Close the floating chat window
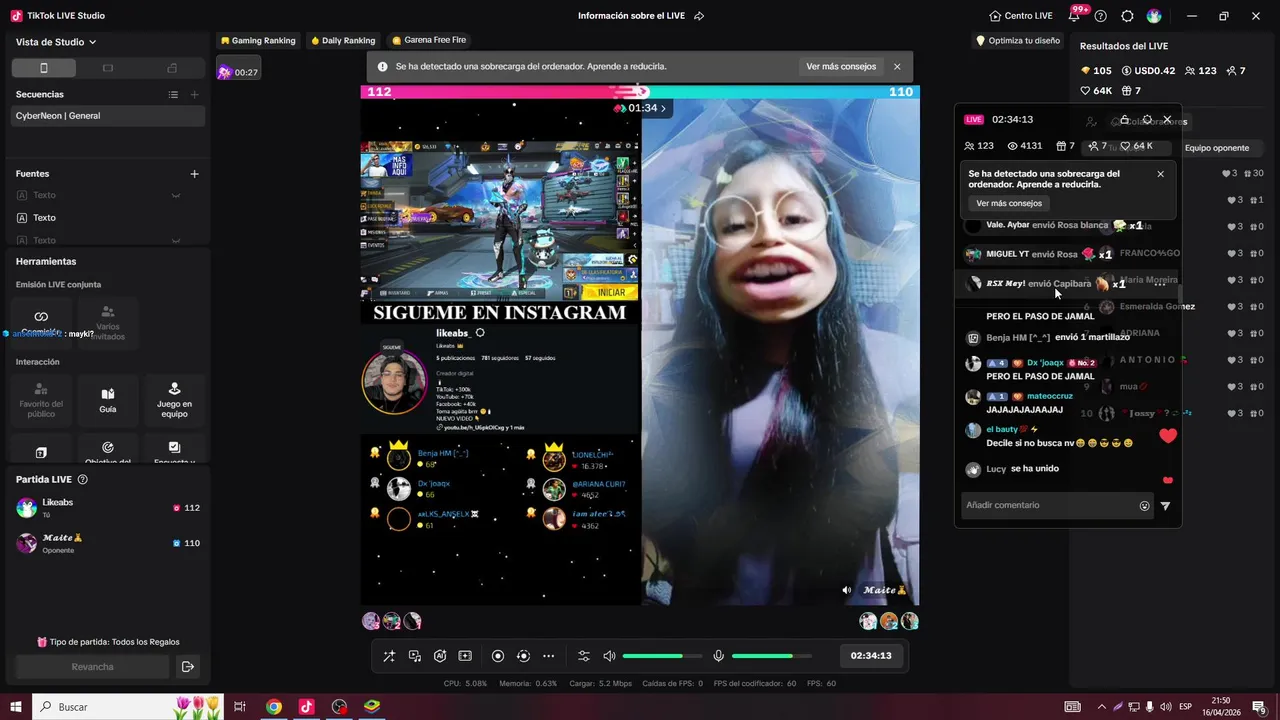Screen dimensions: 1280x720 coord(1167,120)
